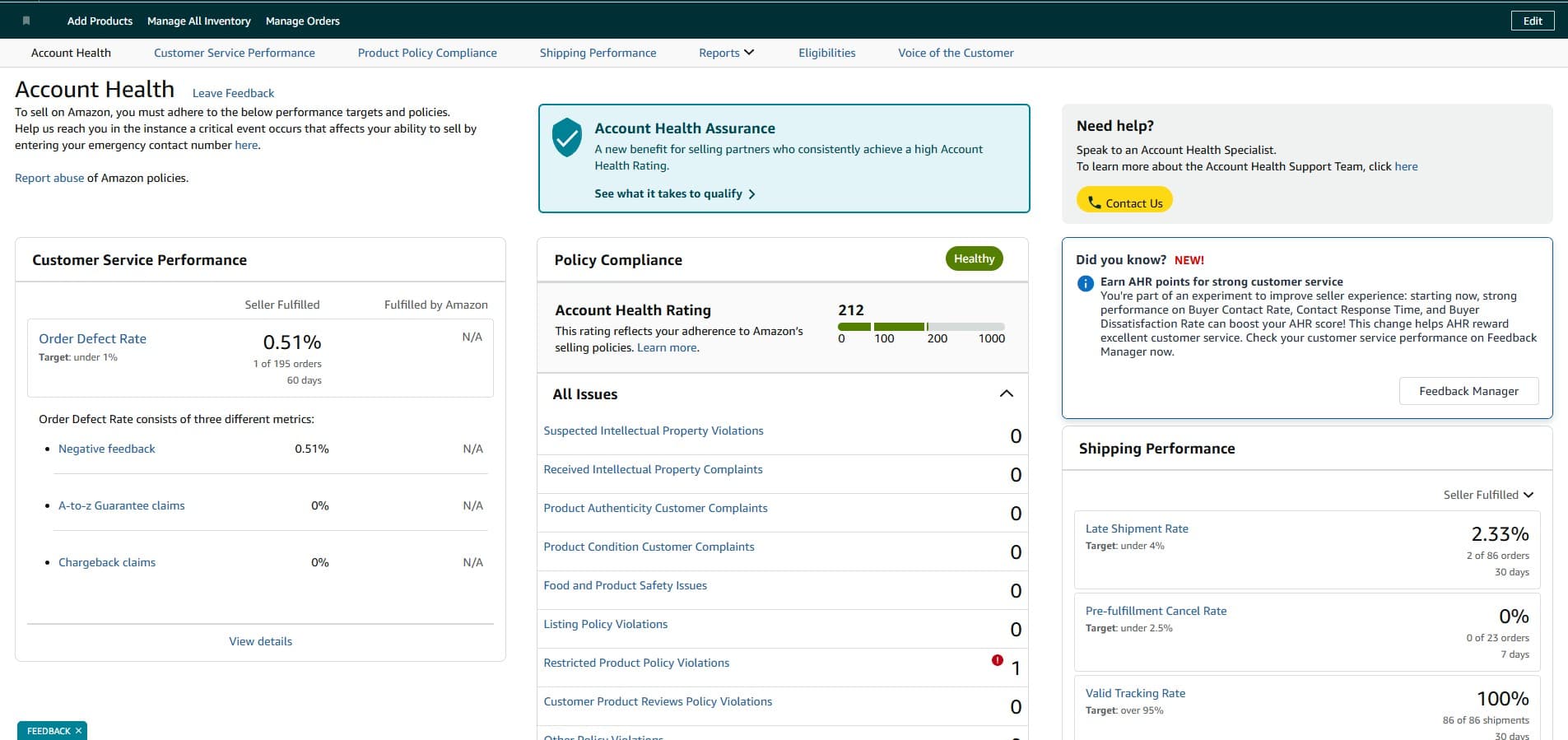Click the phone icon in Contact Us
Image resolution: width=1568 pixels, height=740 pixels.
[x=1094, y=202]
